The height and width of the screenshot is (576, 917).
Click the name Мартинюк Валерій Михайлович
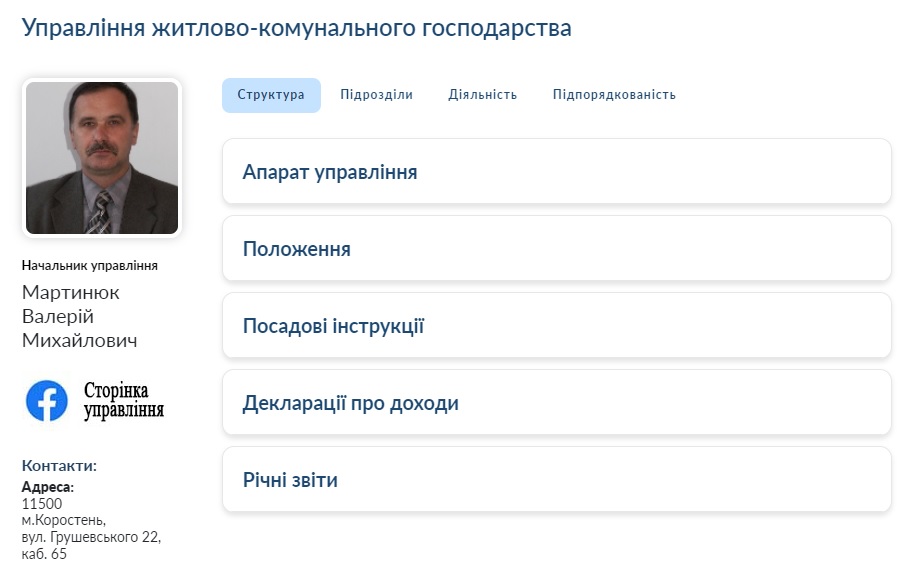click(x=80, y=316)
